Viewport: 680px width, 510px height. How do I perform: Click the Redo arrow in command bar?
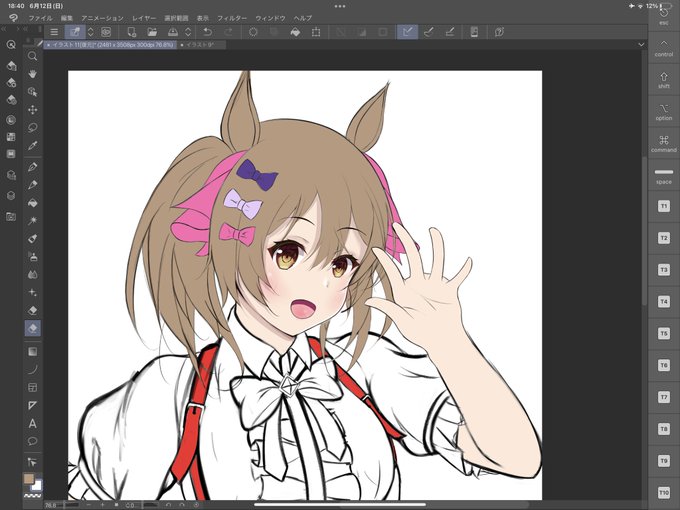click(228, 32)
